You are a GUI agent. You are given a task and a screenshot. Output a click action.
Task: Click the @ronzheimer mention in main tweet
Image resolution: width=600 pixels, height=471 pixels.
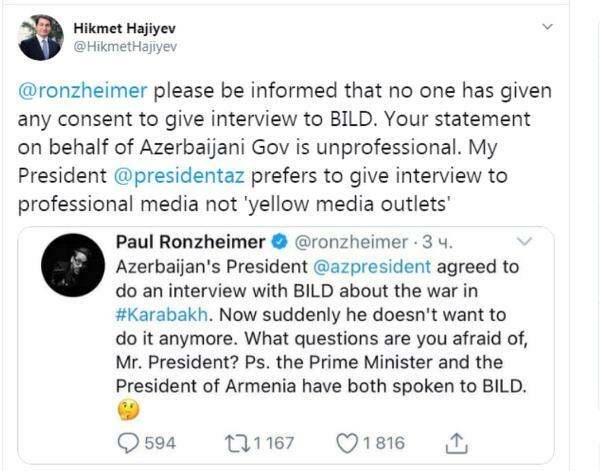(x=83, y=90)
